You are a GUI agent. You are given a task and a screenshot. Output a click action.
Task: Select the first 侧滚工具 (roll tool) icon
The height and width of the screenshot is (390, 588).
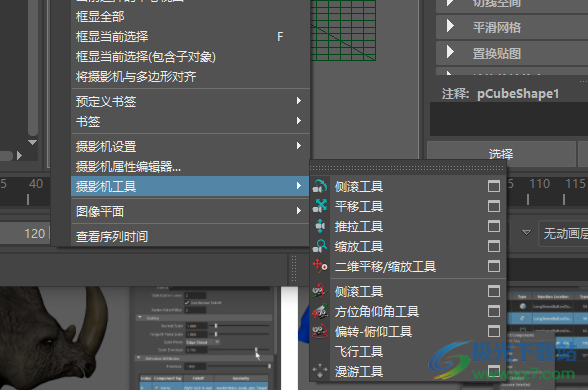(x=320, y=186)
